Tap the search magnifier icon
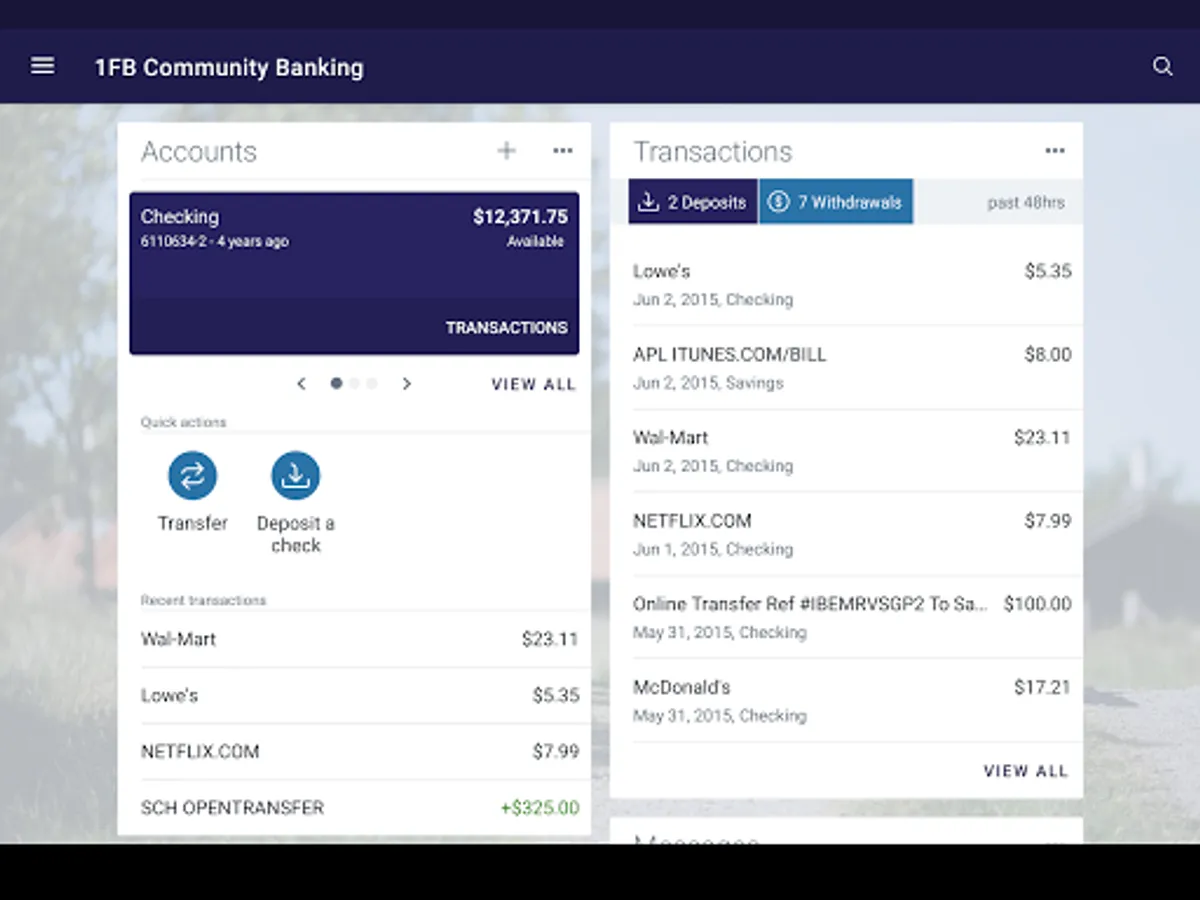 tap(1162, 66)
